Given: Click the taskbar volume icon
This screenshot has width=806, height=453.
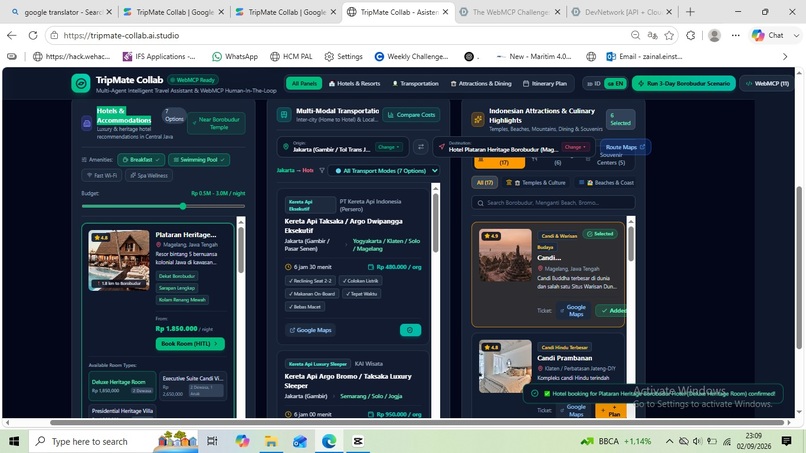Looking at the screenshot, I should point(697,441).
